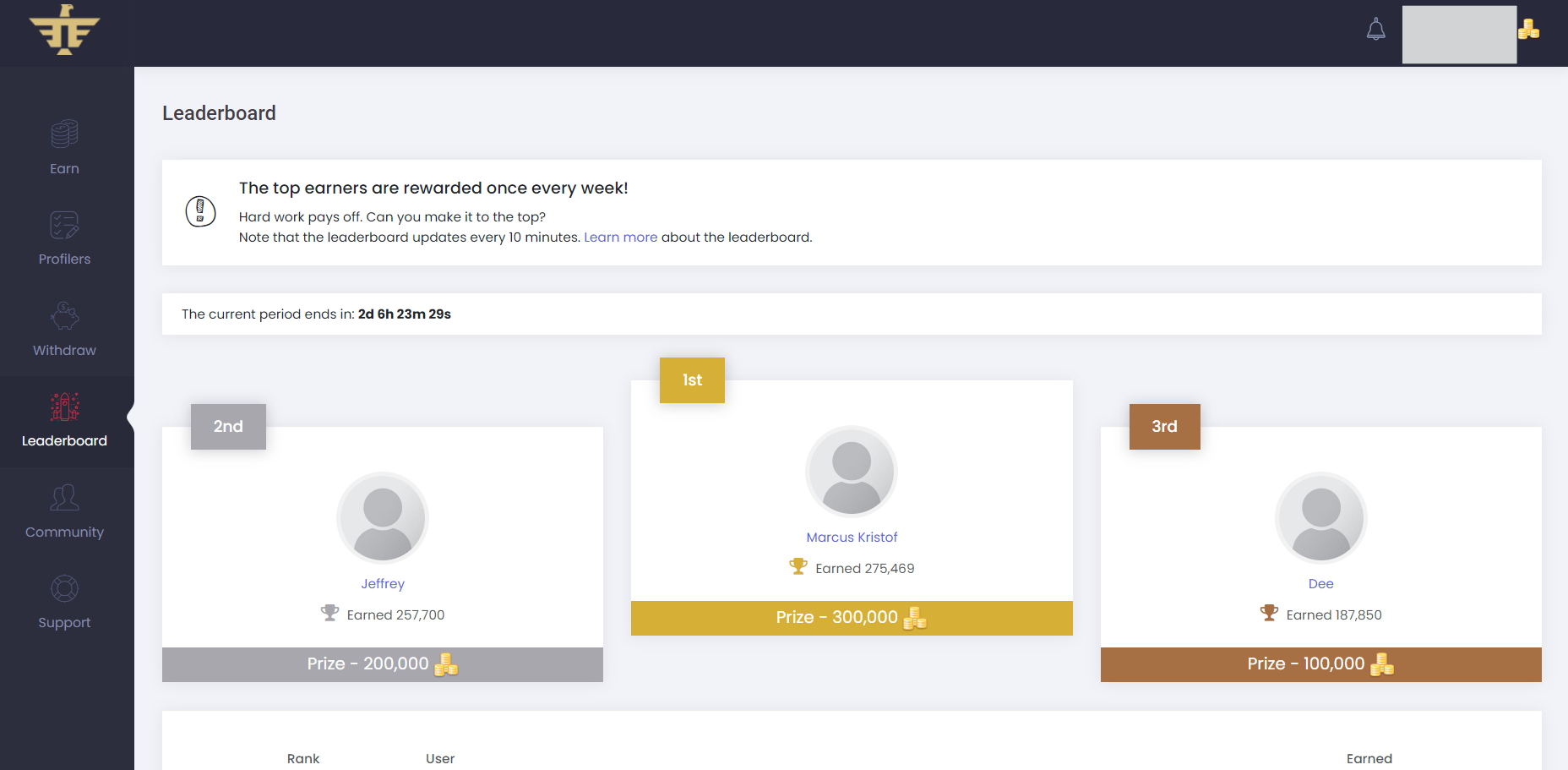Click the 3rd place badge
The height and width of the screenshot is (770, 1568).
(x=1164, y=427)
